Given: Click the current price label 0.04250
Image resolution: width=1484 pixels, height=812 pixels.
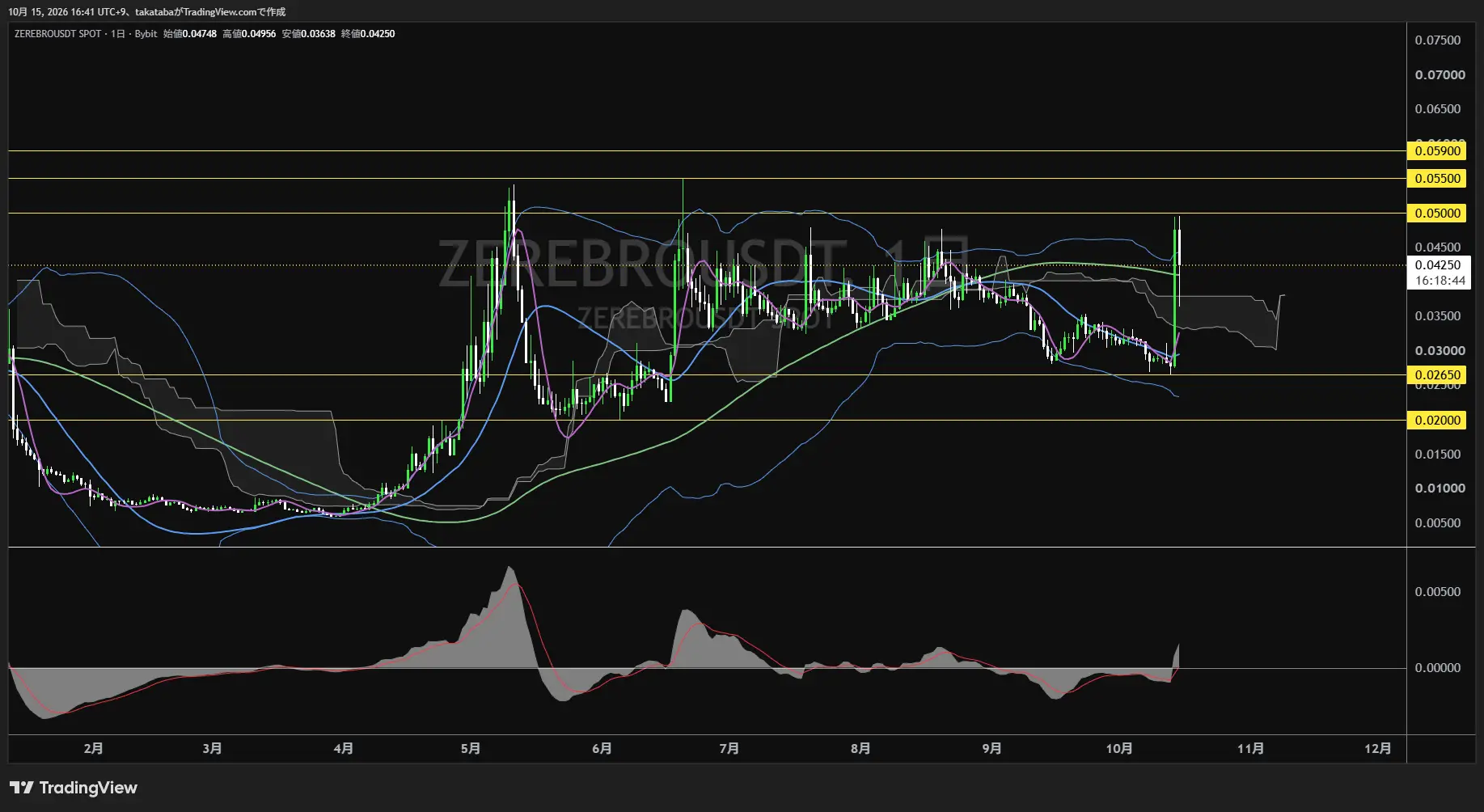Looking at the screenshot, I should pos(1438,265).
